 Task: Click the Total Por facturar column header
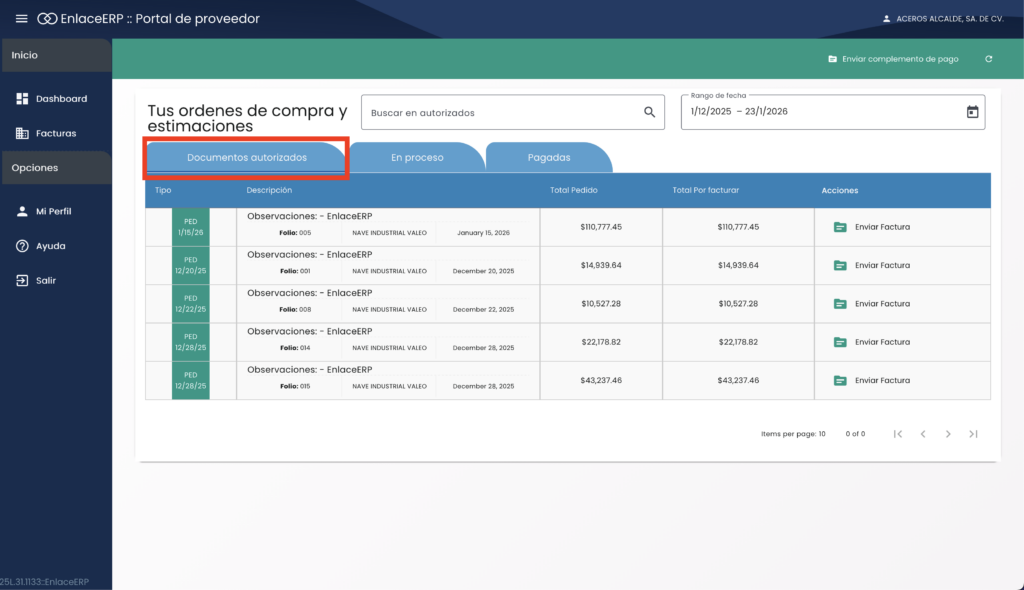pos(705,190)
